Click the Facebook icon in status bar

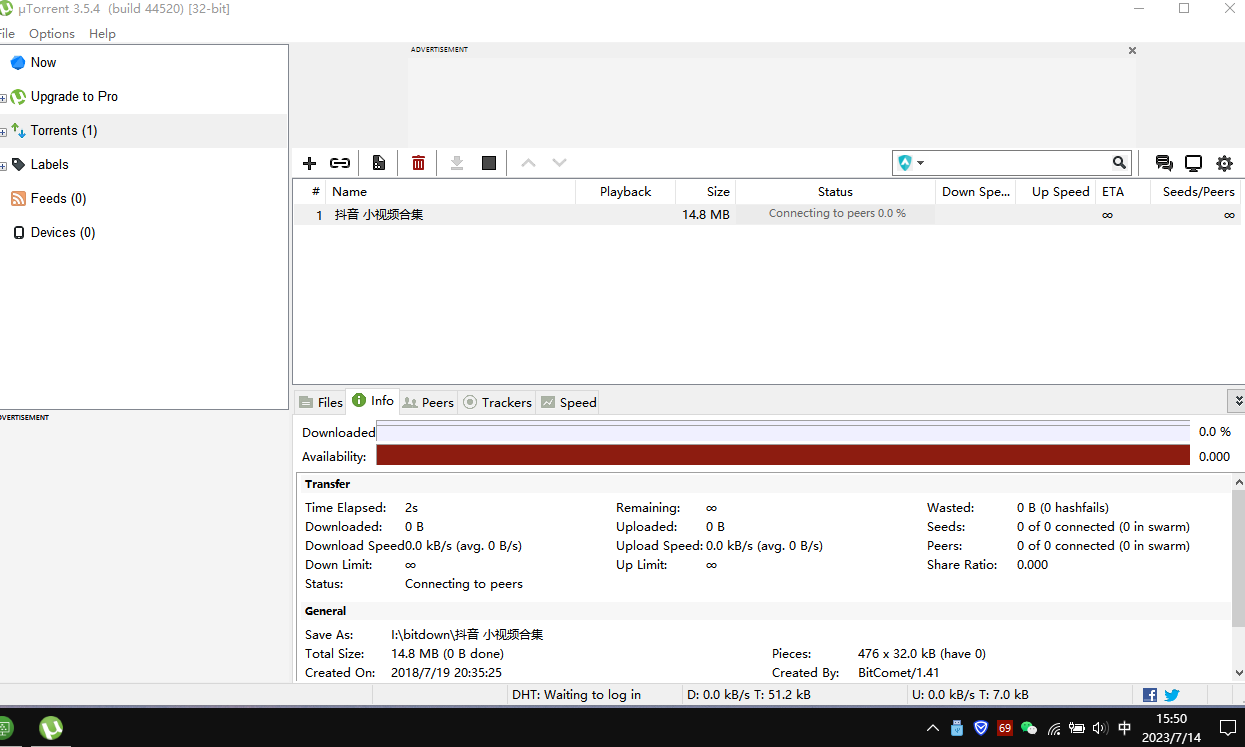1150,695
